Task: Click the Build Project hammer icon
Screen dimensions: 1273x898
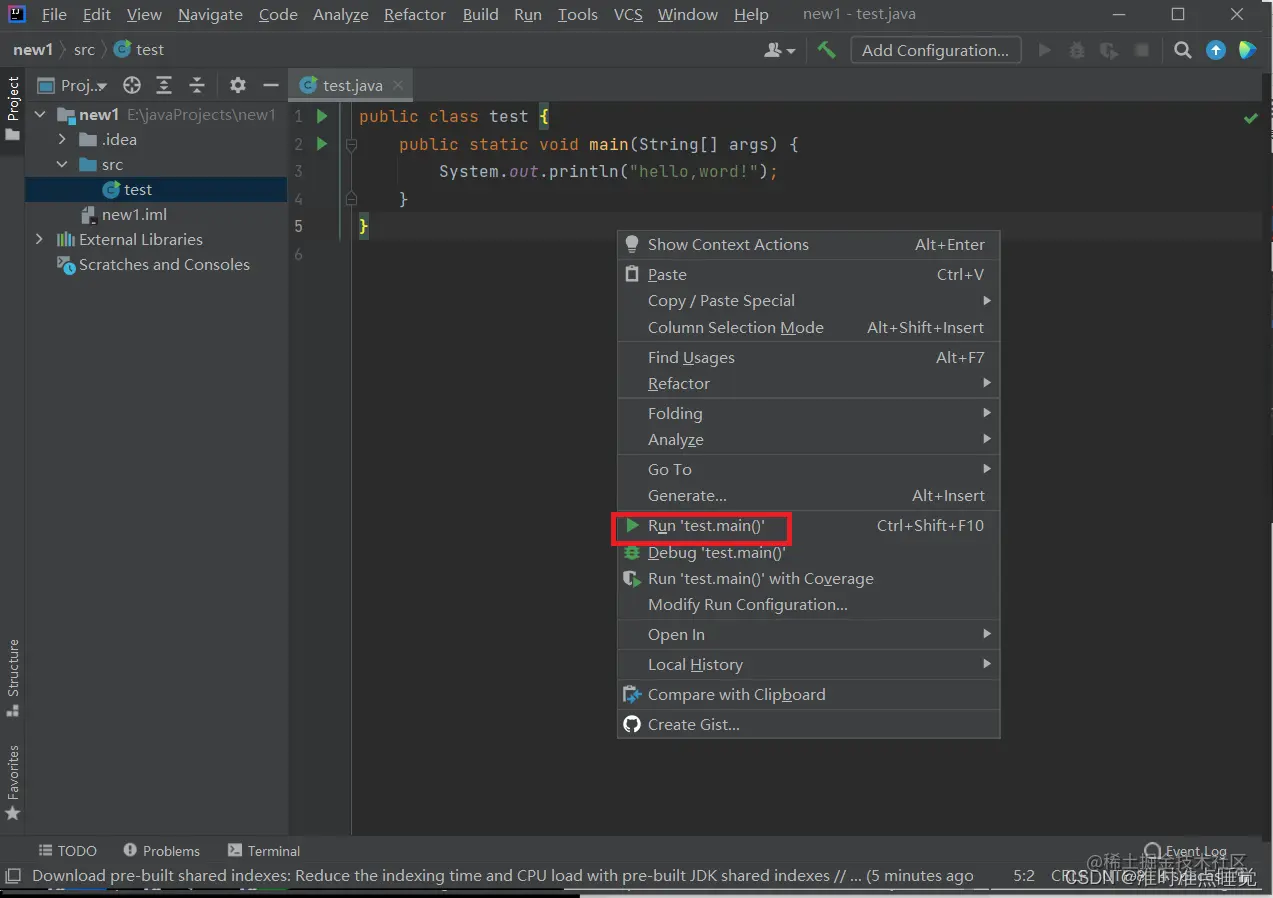Action: click(x=826, y=50)
